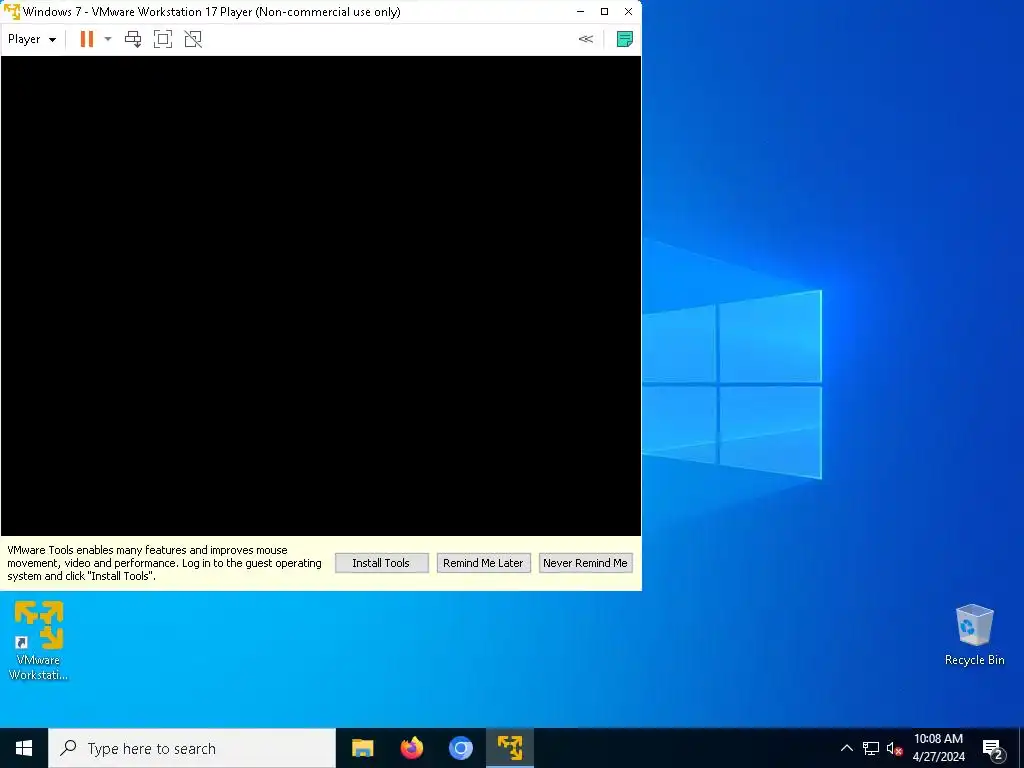Select the Recycle Bin desktop icon
This screenshot has height=768, width=1024.
pos(974,635)
